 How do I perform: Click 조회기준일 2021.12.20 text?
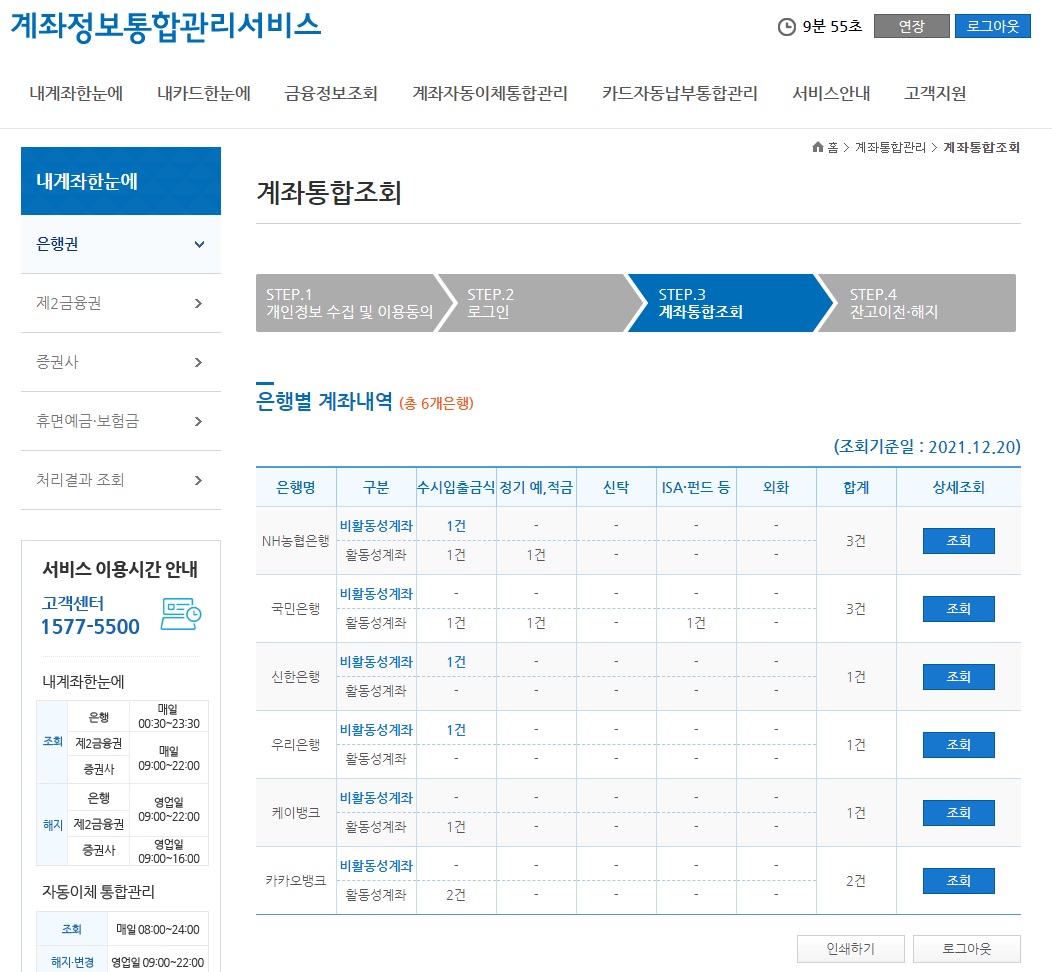point(927,447)
